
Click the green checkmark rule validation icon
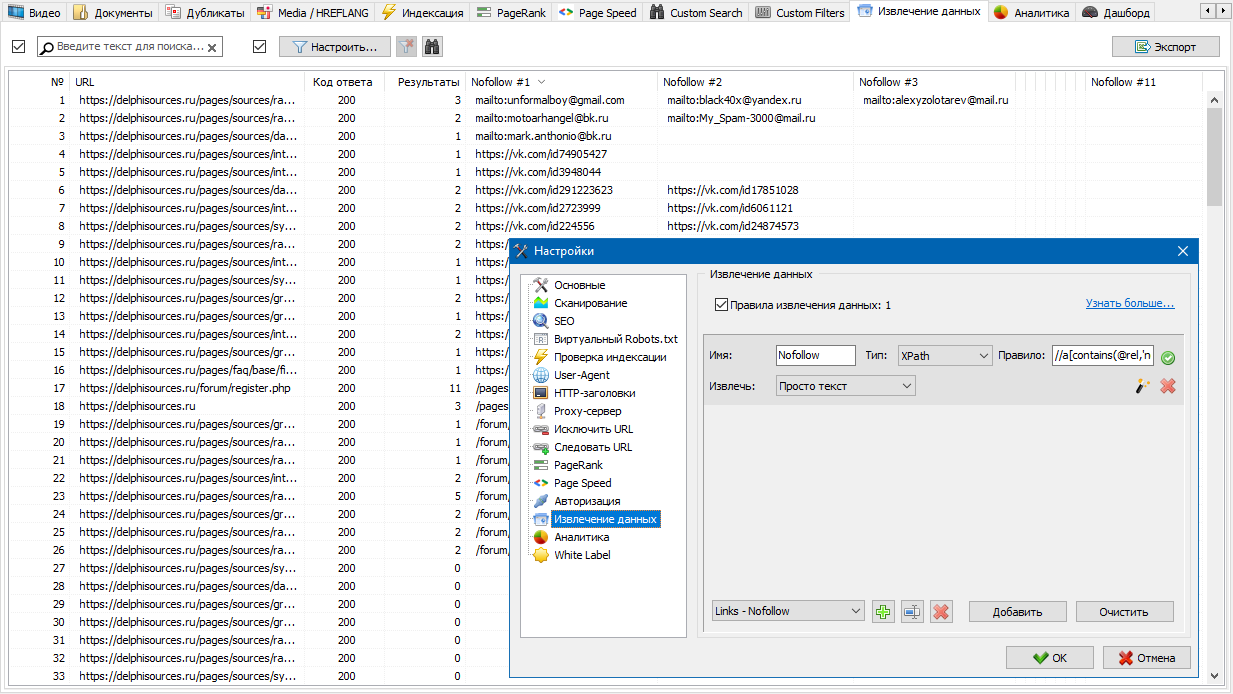tap(1168, 357)
